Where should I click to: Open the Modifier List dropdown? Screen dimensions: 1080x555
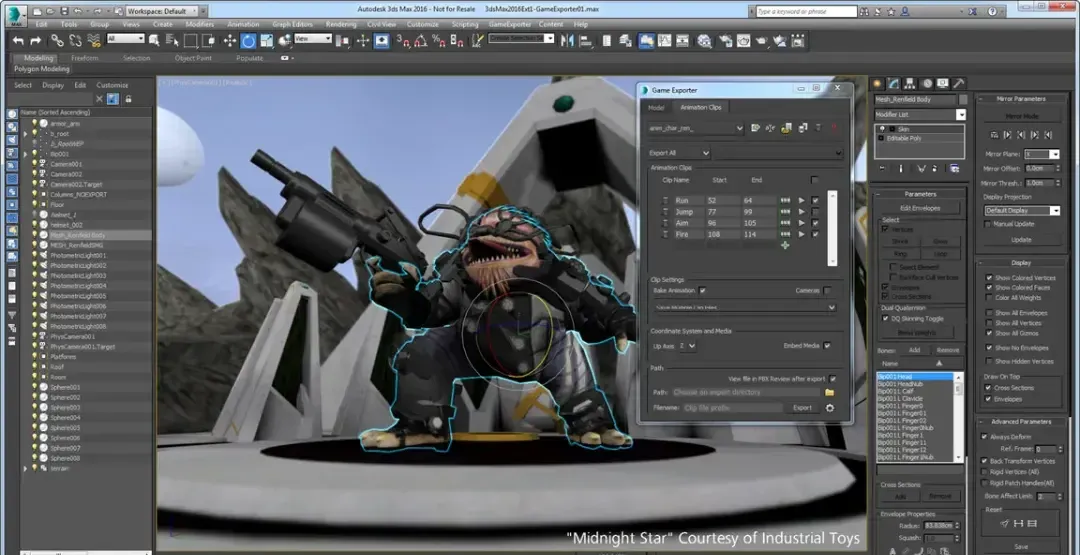pos(920,114)
